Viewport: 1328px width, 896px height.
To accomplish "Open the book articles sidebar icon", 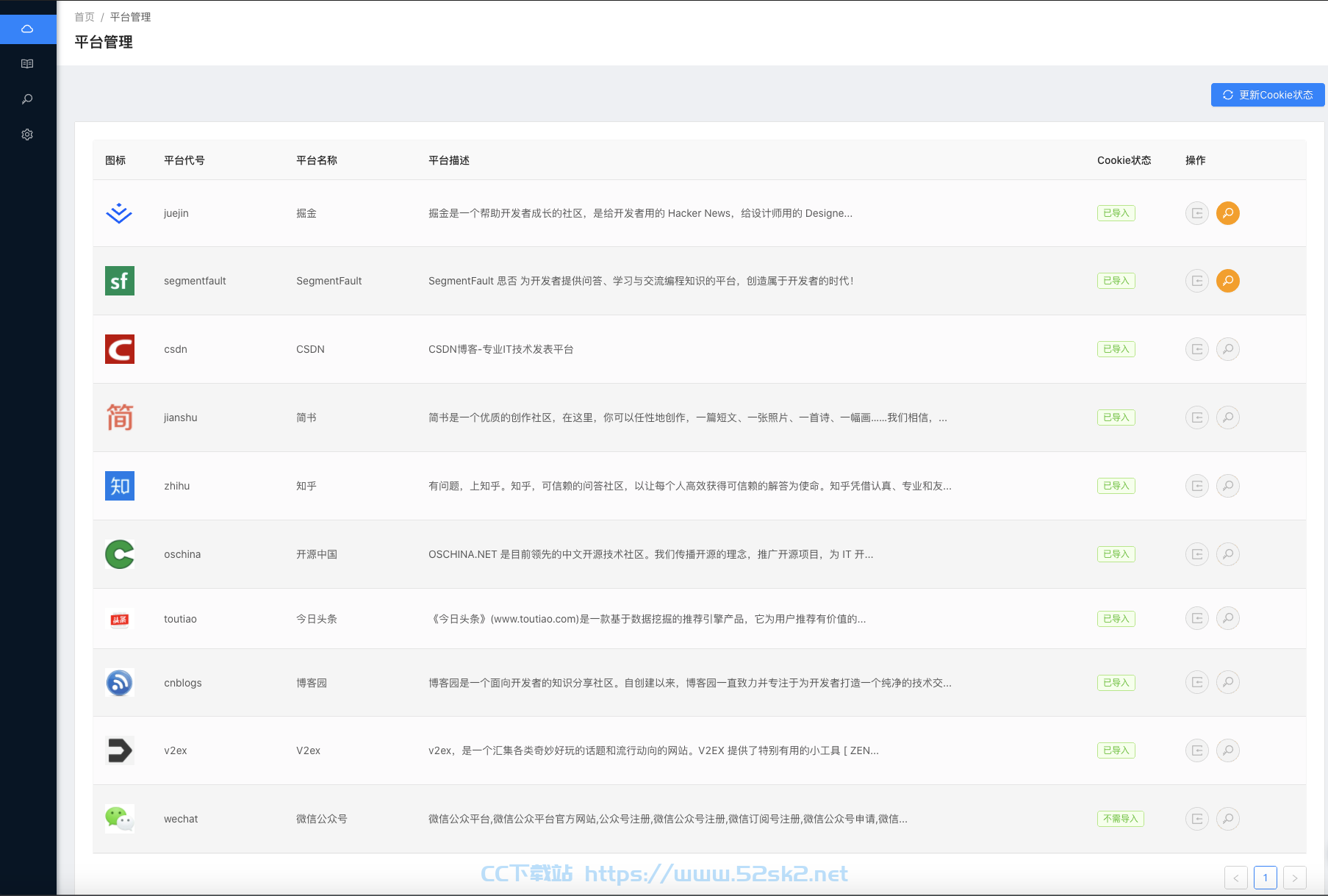I will (x=28, y=64).
